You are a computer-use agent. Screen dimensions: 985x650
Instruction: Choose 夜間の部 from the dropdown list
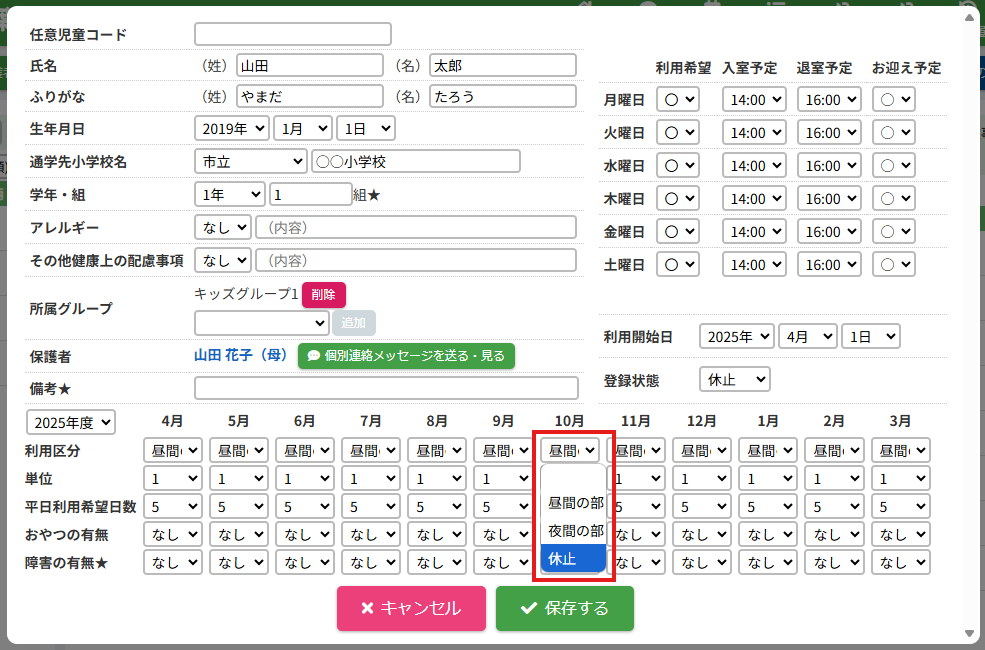coord(573,530)
